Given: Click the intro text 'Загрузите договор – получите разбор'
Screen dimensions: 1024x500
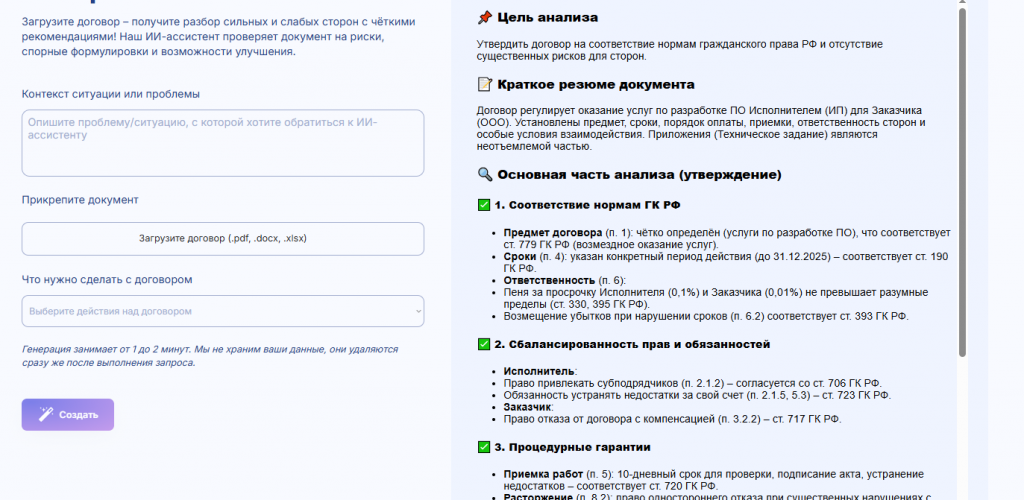Looking at the screenshot, I should point(218,37).
